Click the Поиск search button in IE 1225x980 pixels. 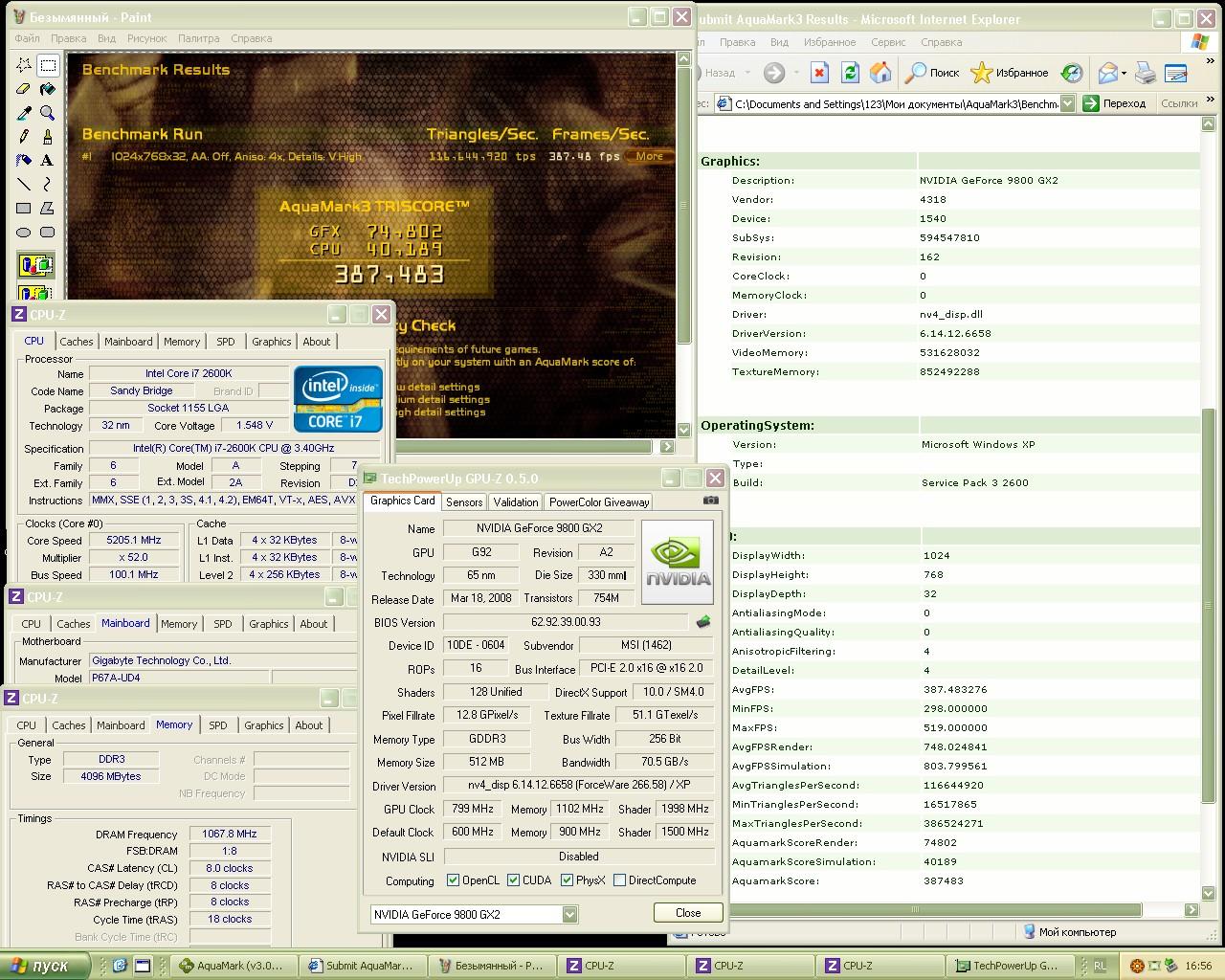(933, 73)
